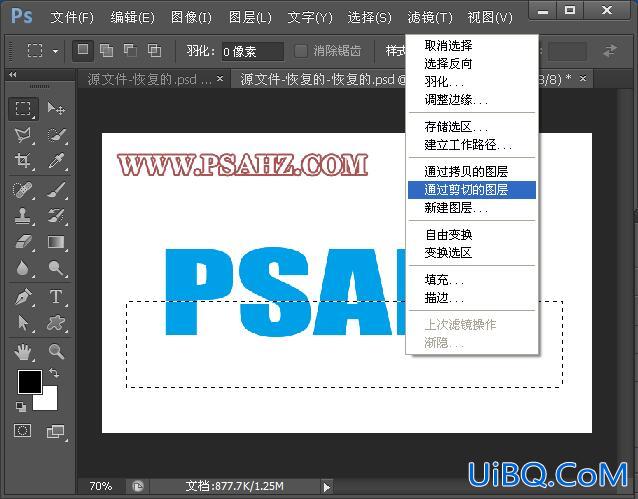The image size is (638, 499).
Task: Open the 图层(L) menu
Action: [250, 18]
